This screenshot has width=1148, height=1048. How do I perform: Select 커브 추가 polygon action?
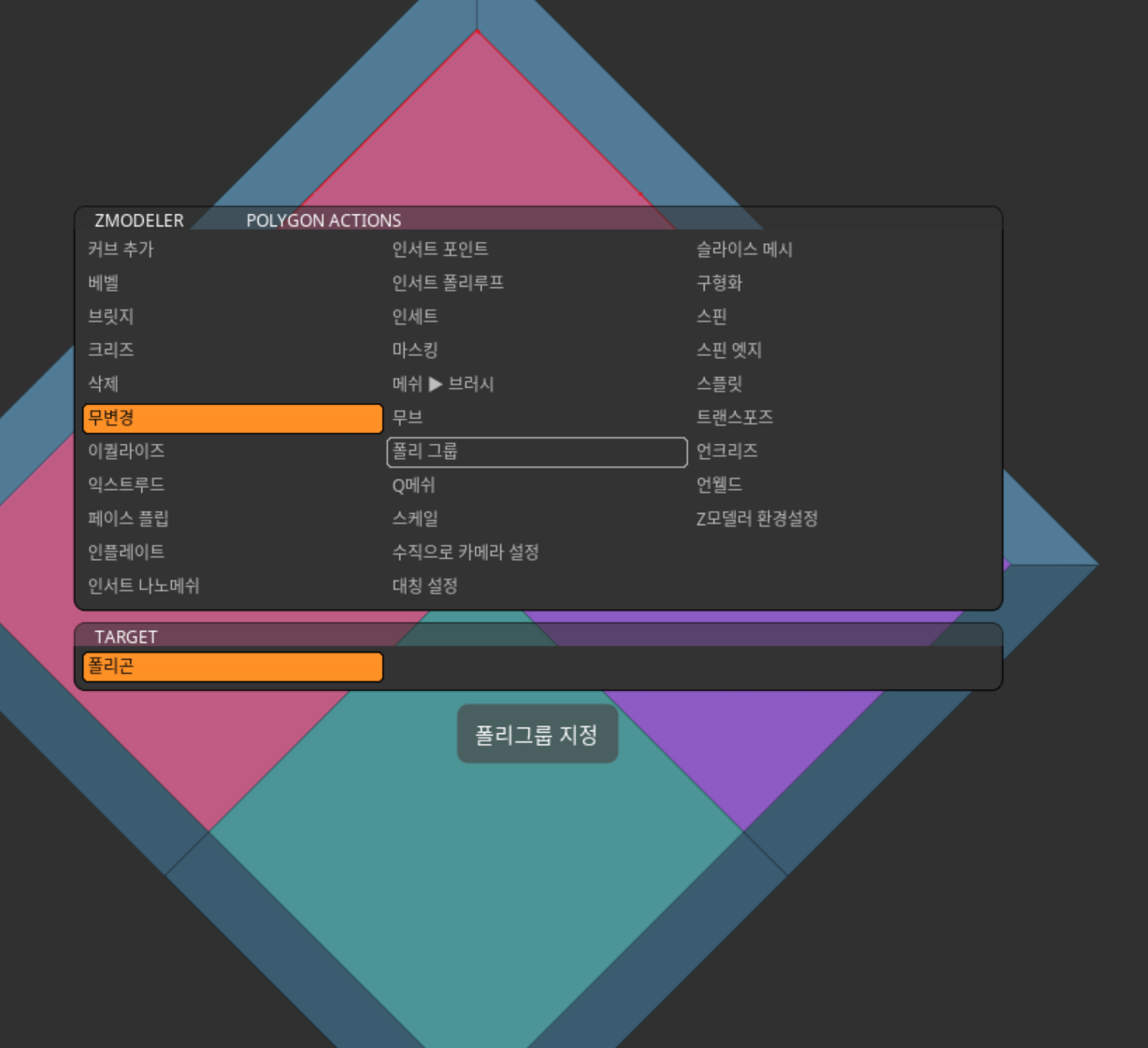point(233,250)
